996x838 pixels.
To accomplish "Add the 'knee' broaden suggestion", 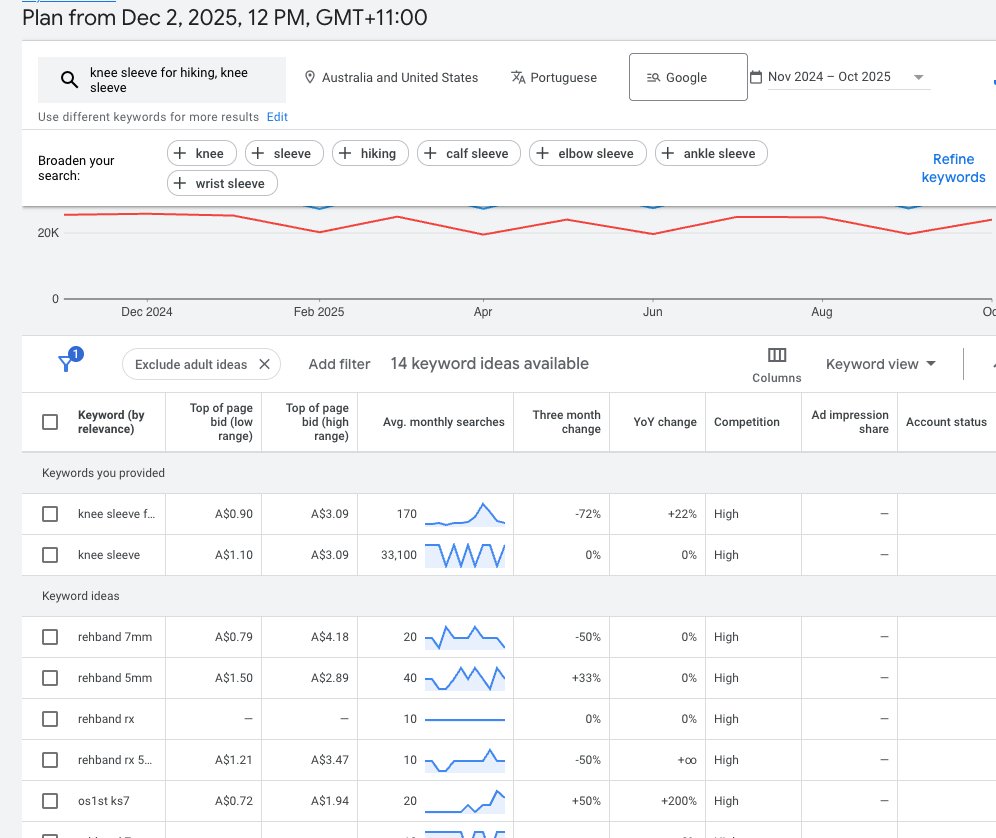I will (x=201, y=153).
